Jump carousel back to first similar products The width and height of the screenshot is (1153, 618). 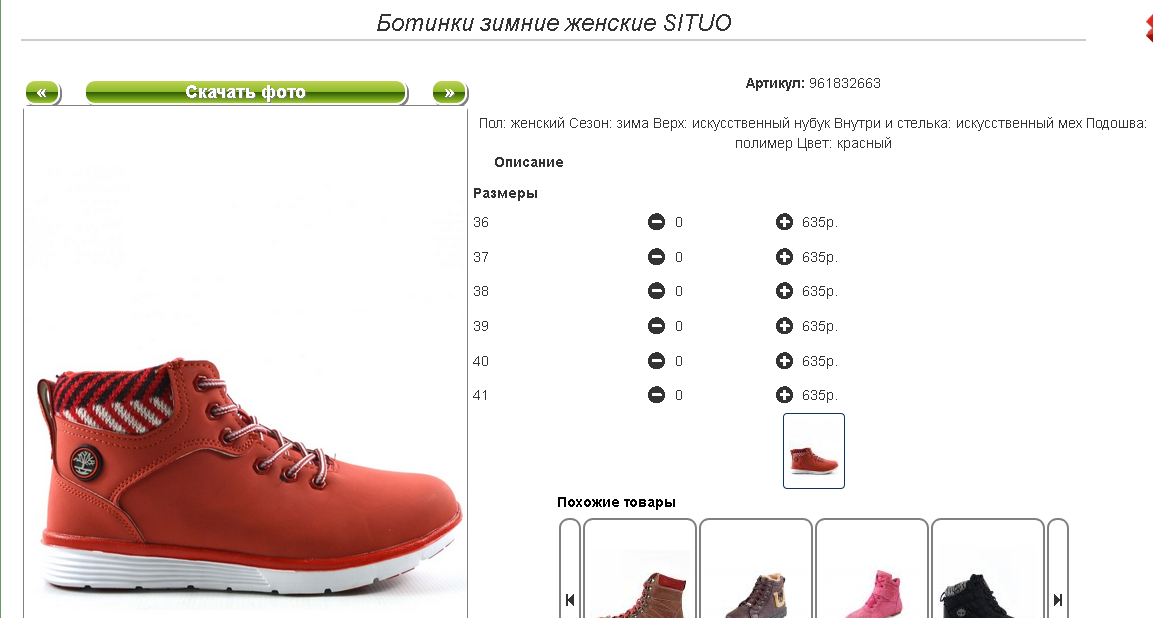pos(570,568)
